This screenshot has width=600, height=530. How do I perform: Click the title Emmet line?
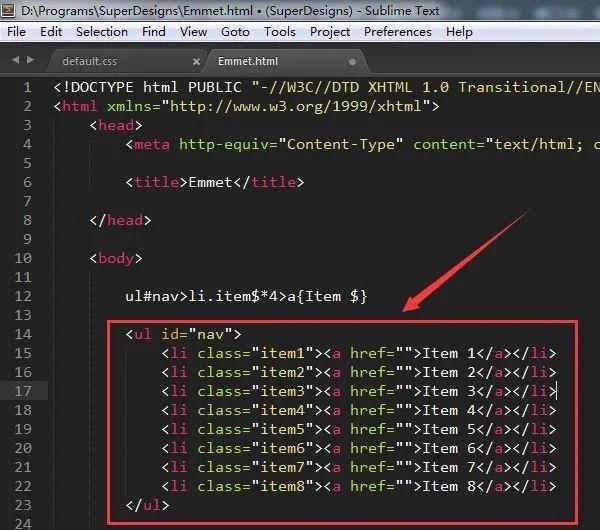(x=215, y=183)
